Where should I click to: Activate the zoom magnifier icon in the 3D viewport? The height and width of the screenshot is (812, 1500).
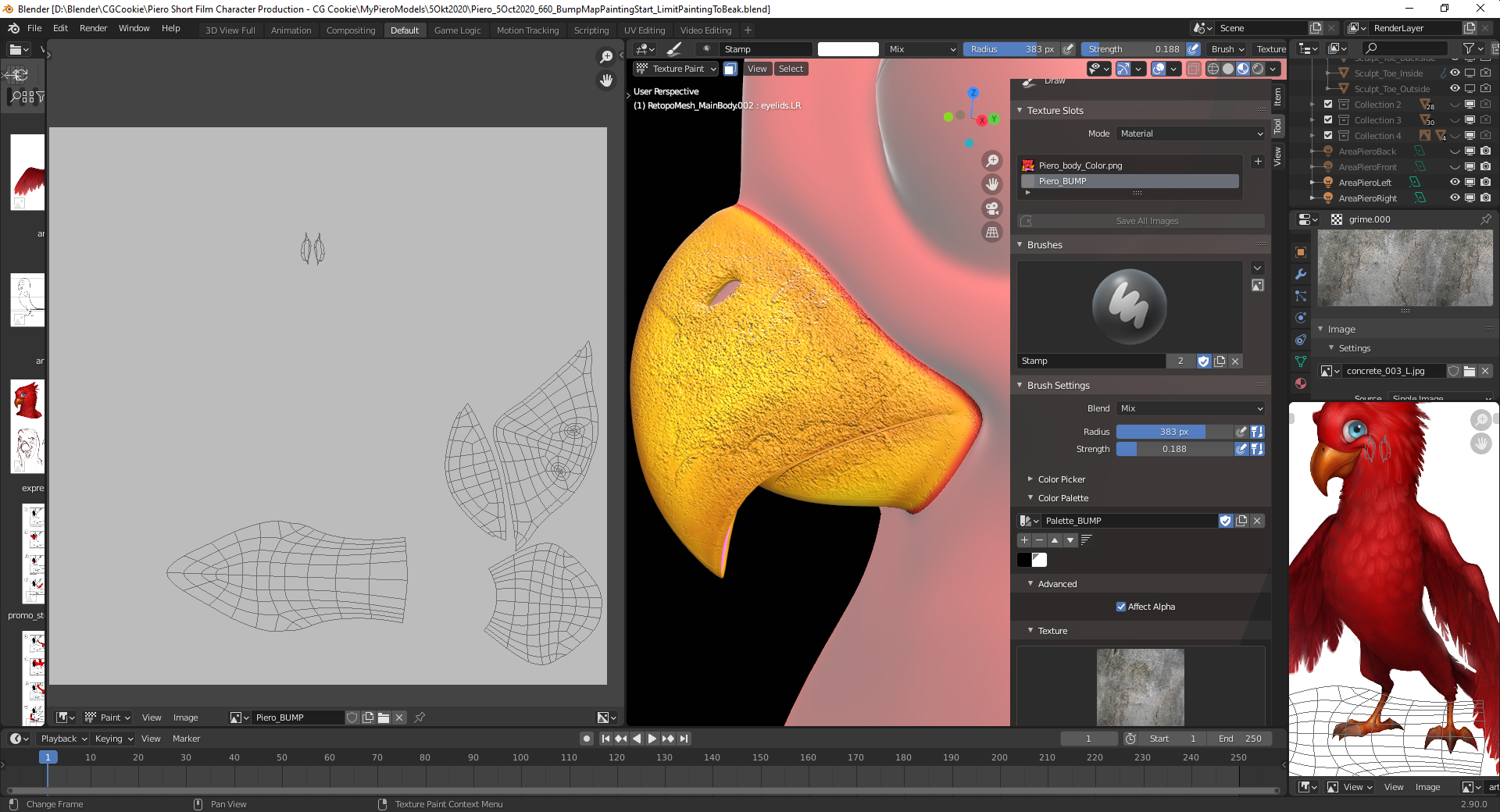[x=991, y=160]
